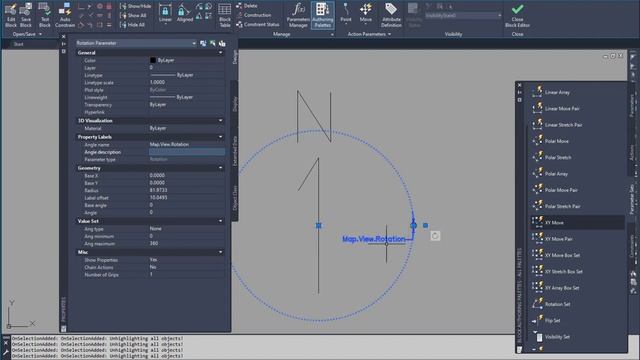Screen dimensions: 640x360
Task: Click the Angle description input field
Action: pyautogui.click(x=187, y=152)
